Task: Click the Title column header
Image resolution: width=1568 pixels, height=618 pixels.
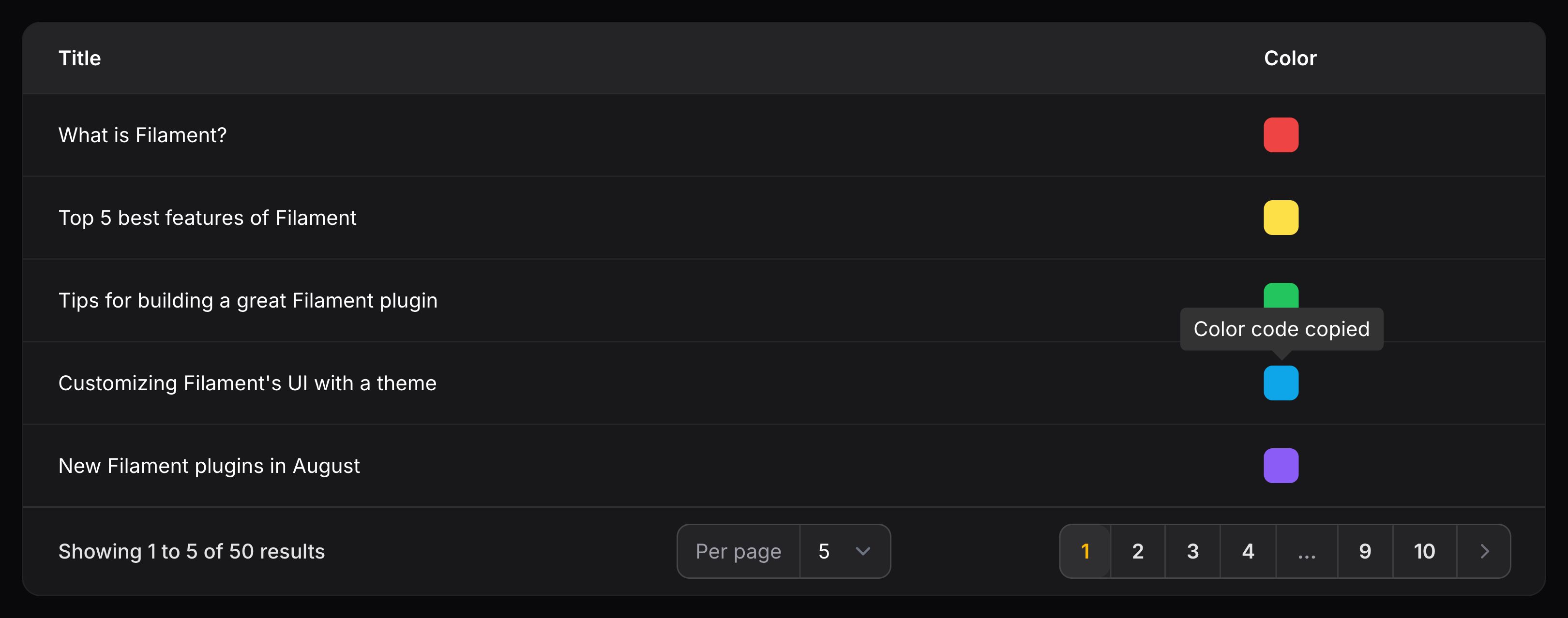Action: [x=80, y=59]
